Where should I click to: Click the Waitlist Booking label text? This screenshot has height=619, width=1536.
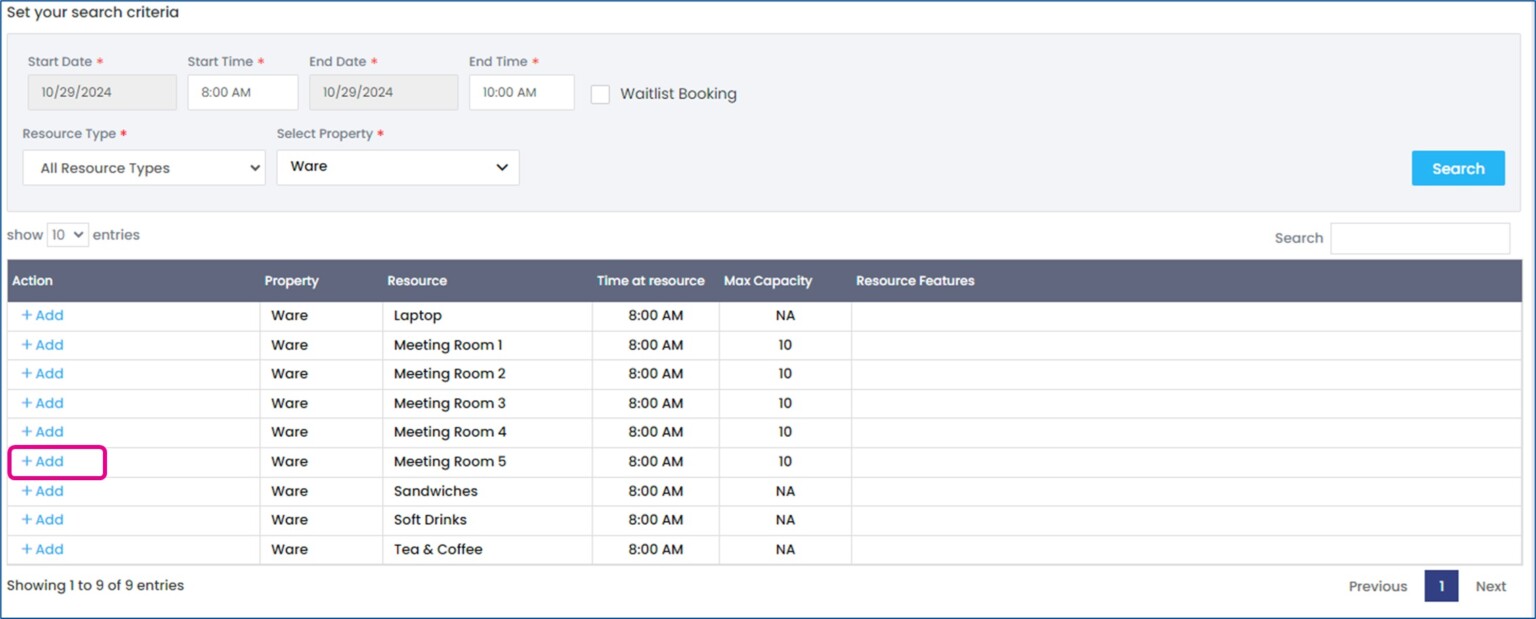pos(678,94)
